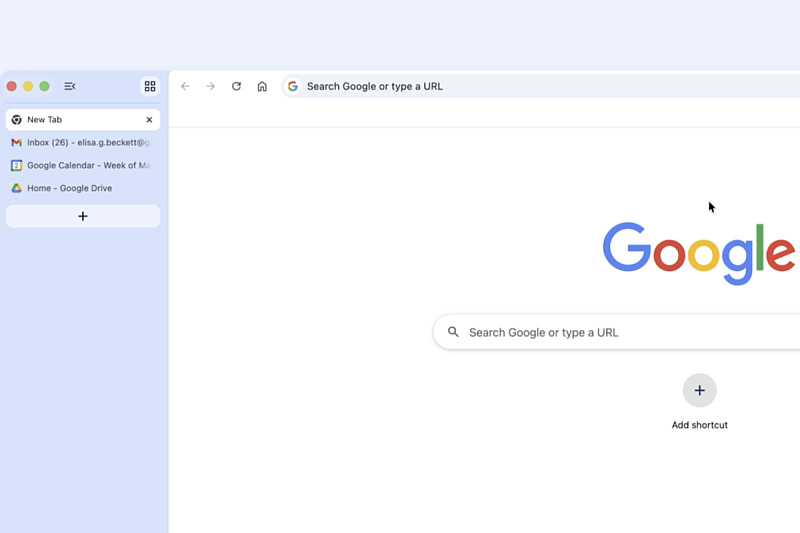Collapse the vertical tab sidebar
The height and width of the screenshot is (533, 800).
point(70,86)
